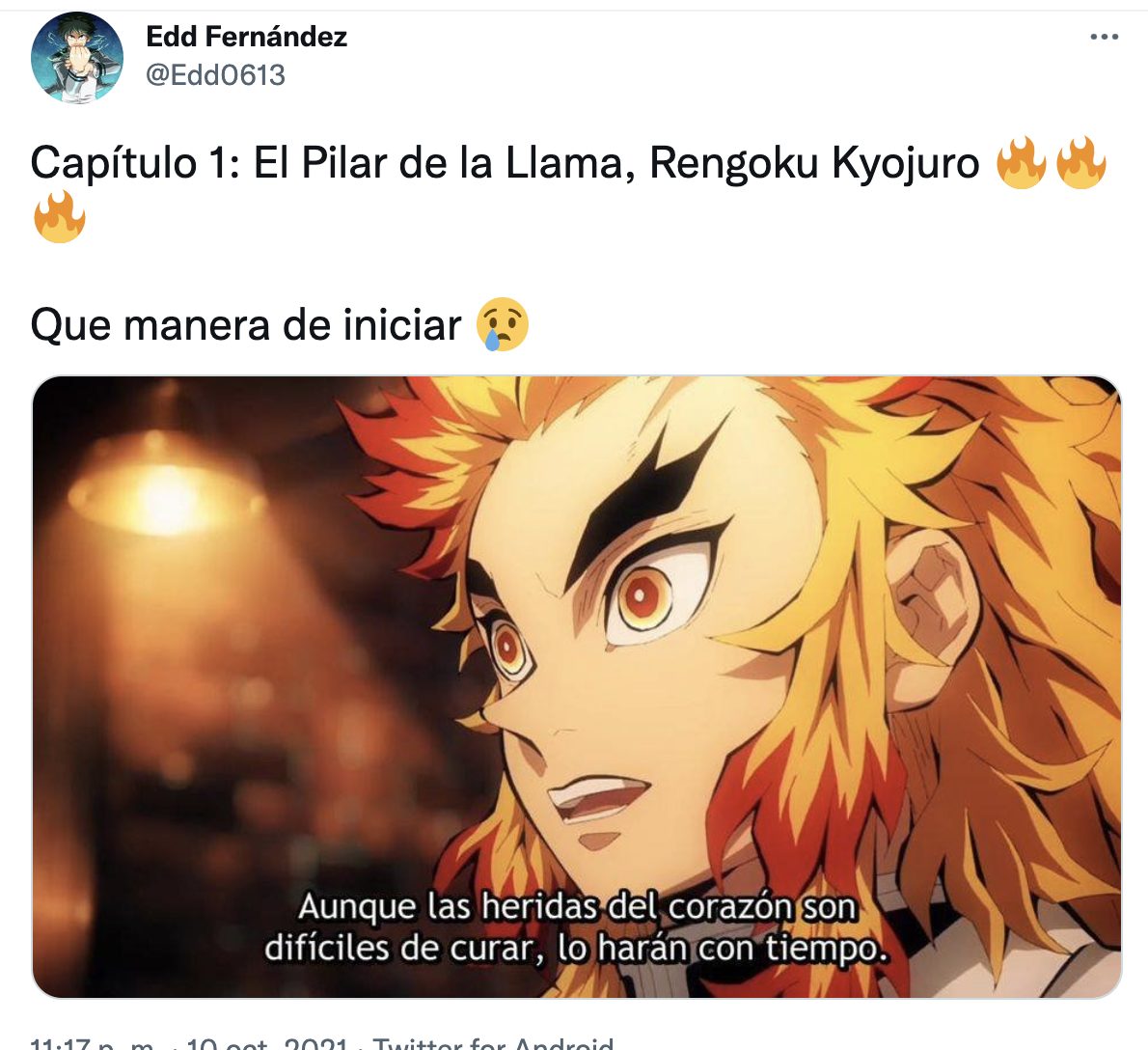The height and width of the screenshot is (1050, 1148).
Task: Open the Edd Fernández display name link
Action: [247, 37]
